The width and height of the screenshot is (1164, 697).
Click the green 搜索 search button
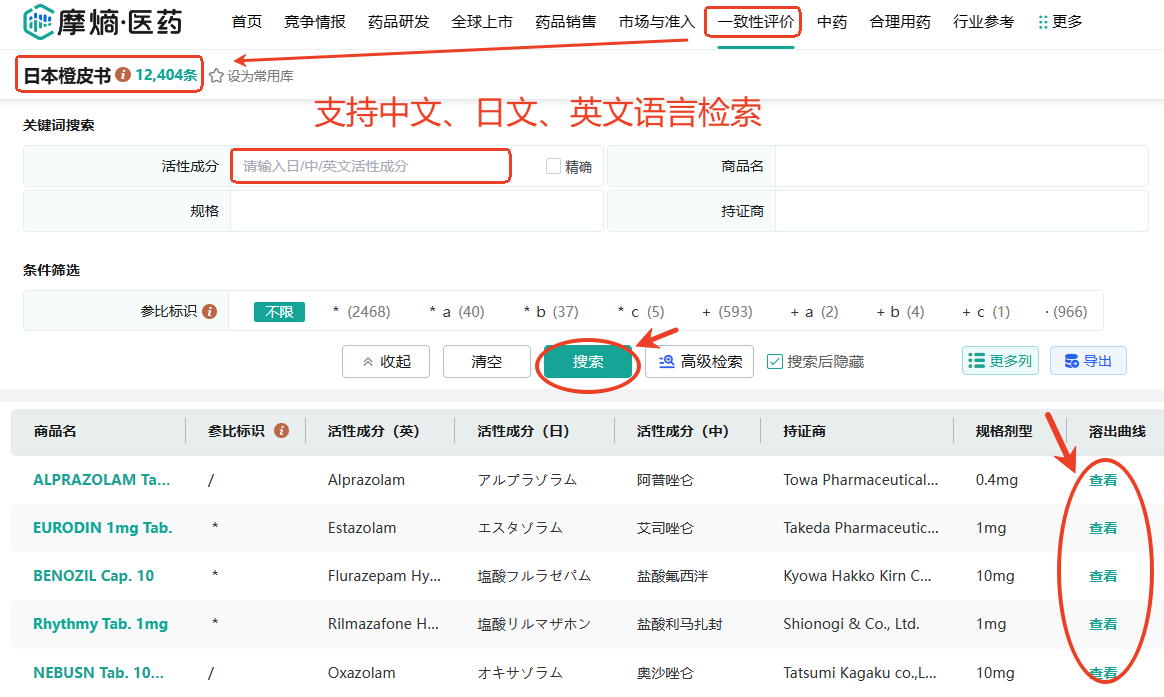click(588, 362)
